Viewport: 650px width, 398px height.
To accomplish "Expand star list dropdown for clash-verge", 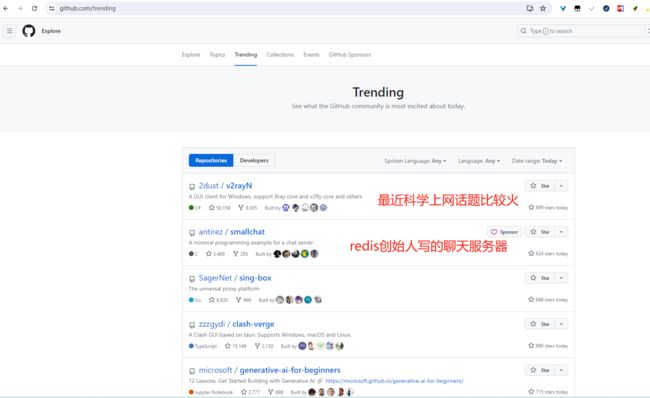I will tap(561, 324).
